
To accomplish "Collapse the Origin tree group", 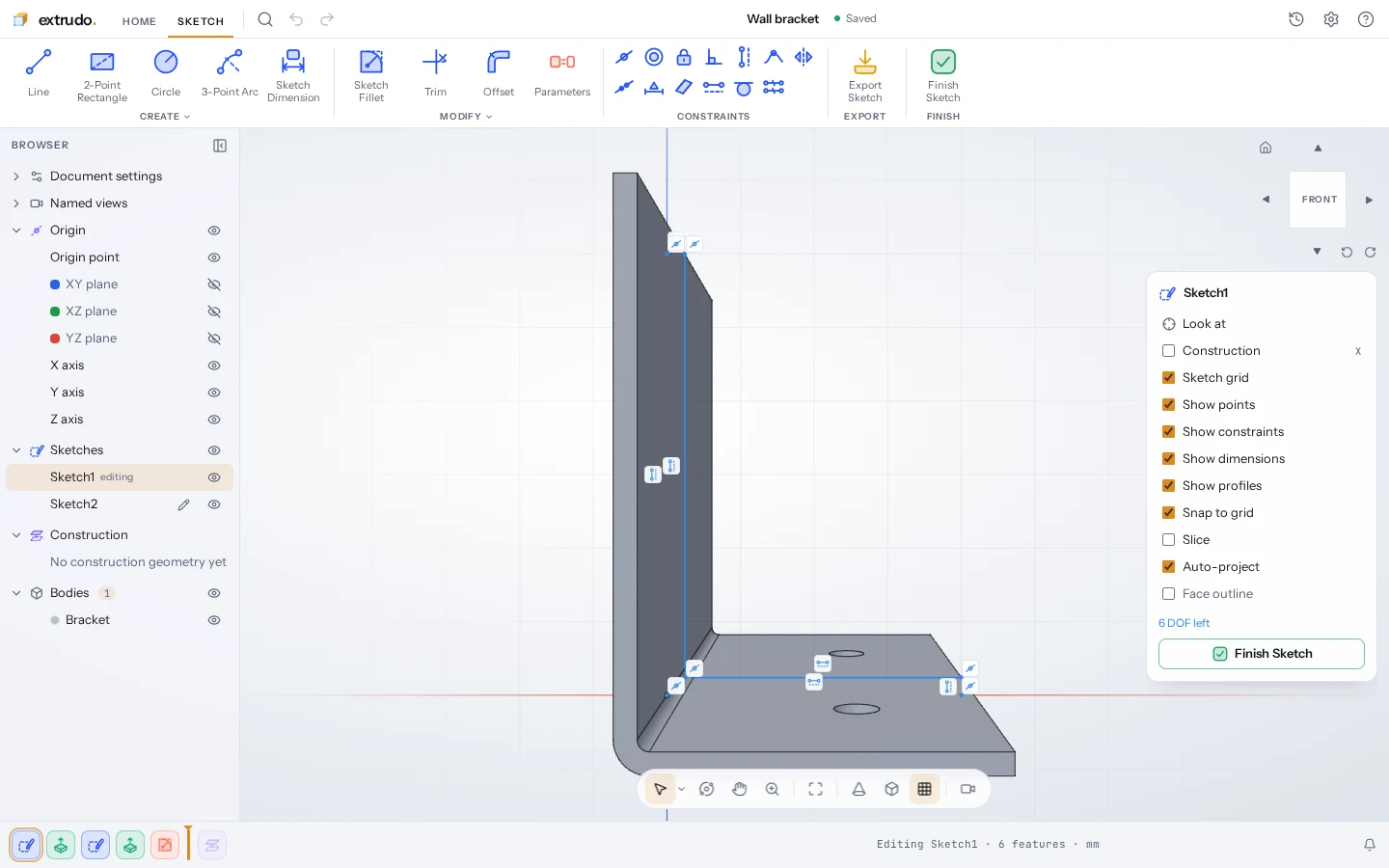I will (x=16, y=231).
